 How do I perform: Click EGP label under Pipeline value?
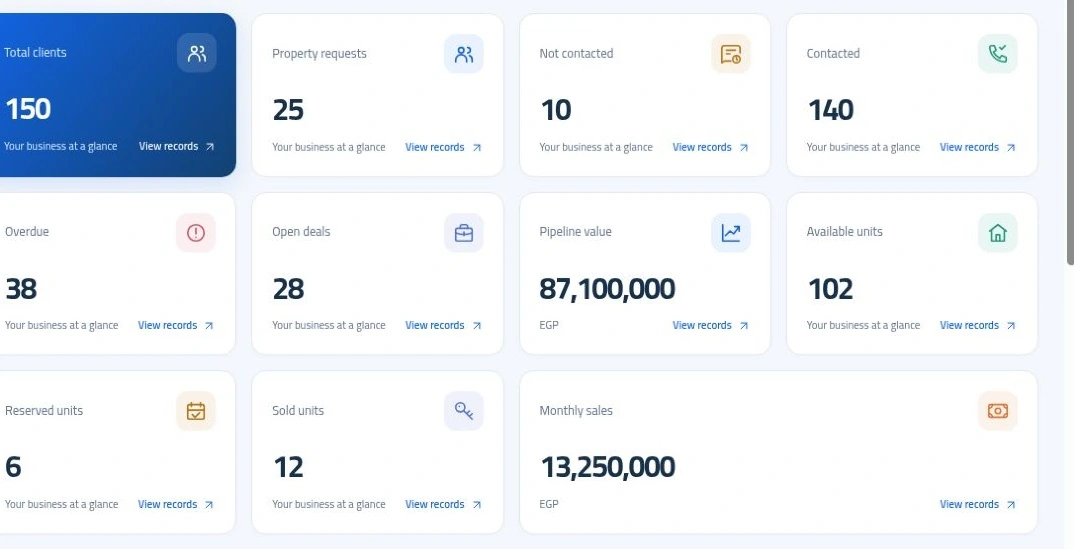tap(549, 325)
